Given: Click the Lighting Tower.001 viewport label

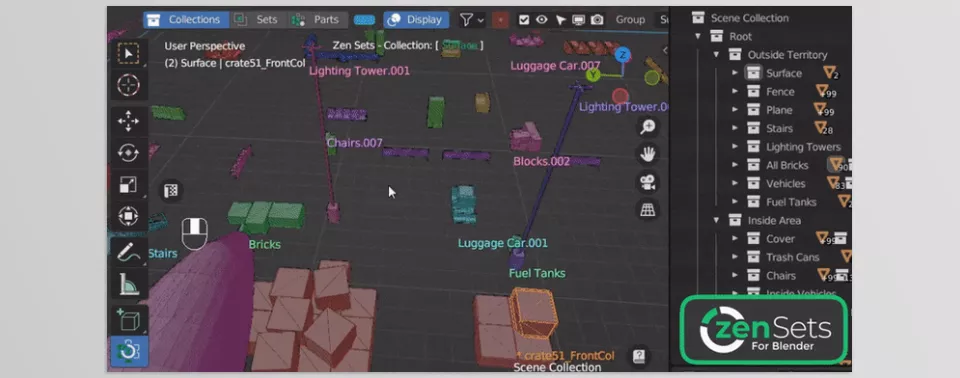Looking at the screenshot, I should pos(359,71).
